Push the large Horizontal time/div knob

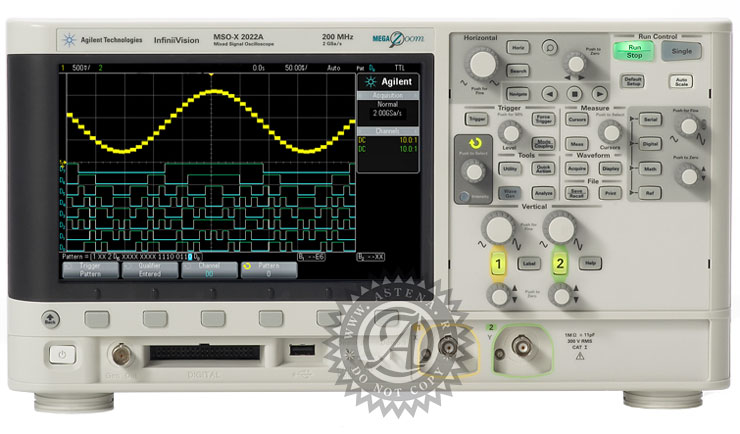(x=482, y=63)
